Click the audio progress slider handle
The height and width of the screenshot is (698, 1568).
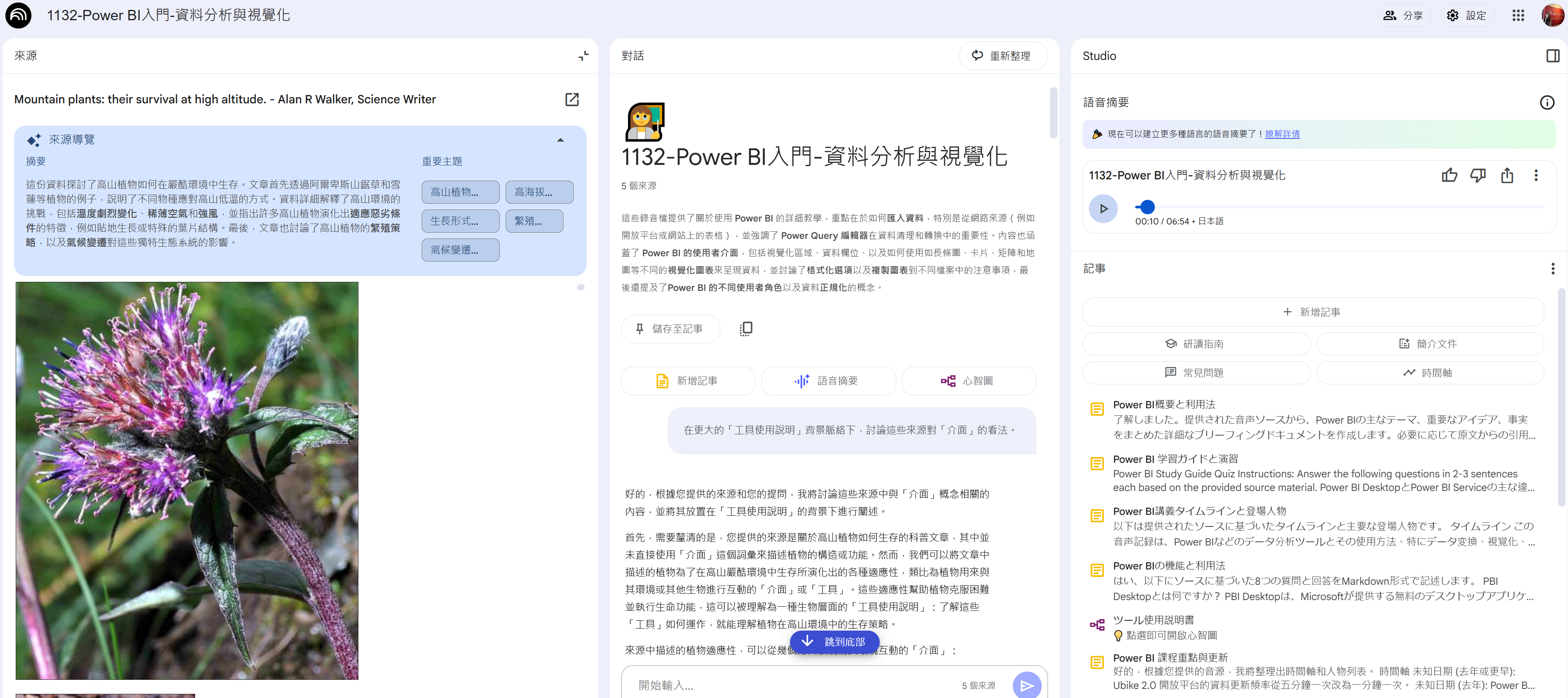(x=1147, y=207)
